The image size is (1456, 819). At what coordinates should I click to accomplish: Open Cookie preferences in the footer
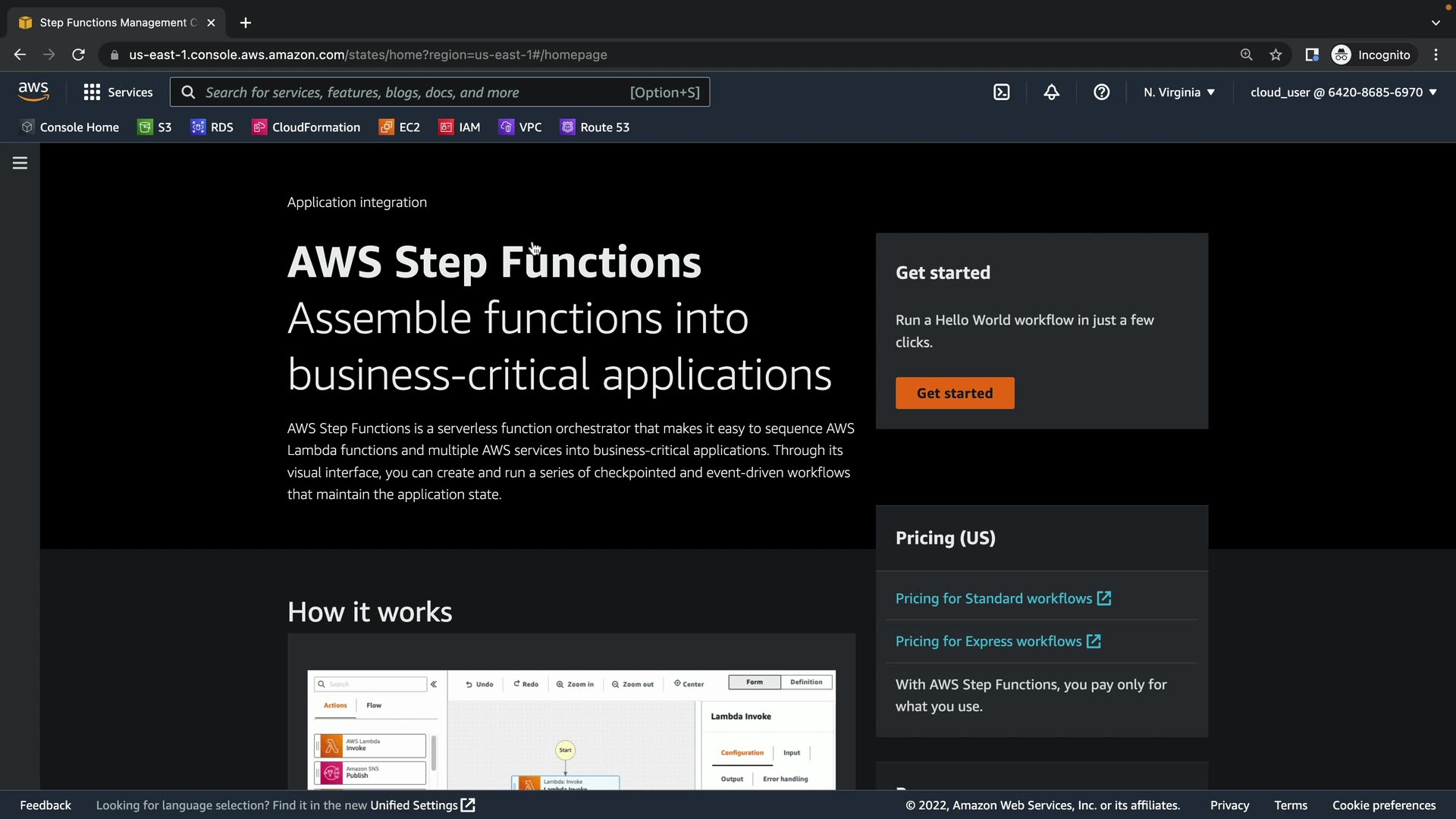1383,805
